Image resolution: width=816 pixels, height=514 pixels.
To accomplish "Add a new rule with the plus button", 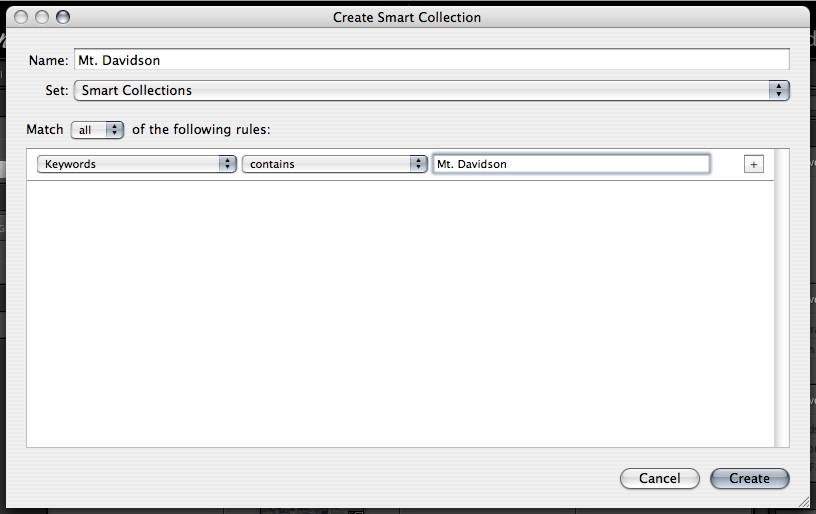I will click(754, 164).
